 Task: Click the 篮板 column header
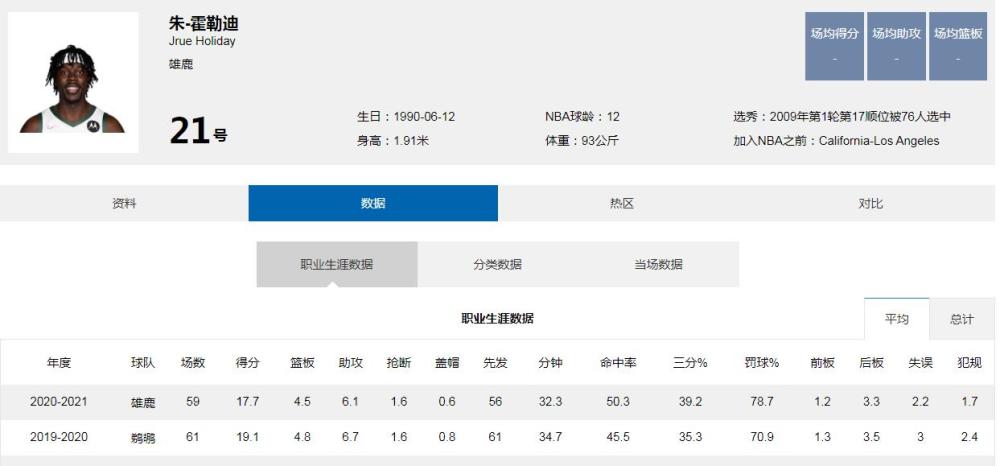point(302,363)
